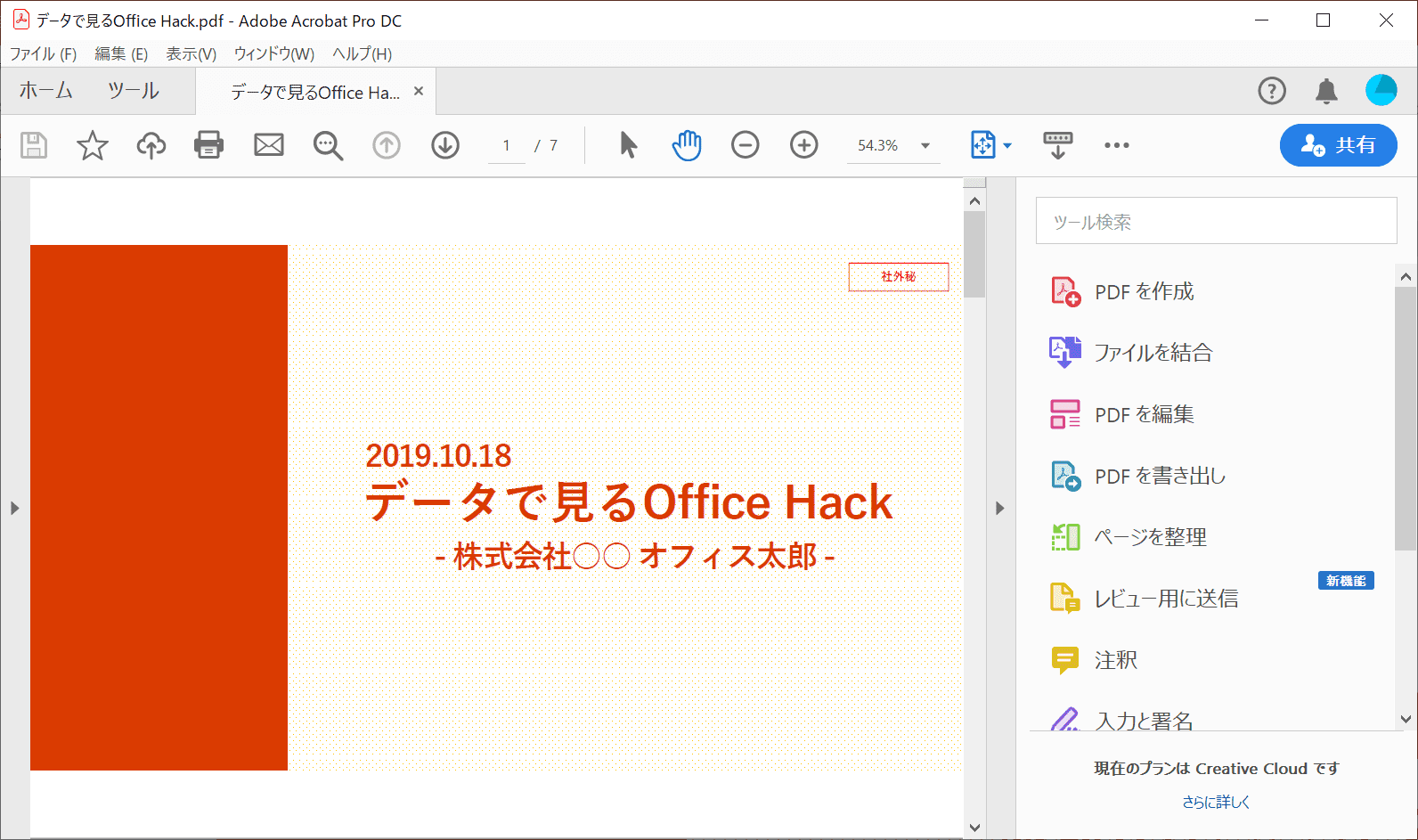Open ファイル (F) menu
1418x840 pixels.
[x=43, y=53]
